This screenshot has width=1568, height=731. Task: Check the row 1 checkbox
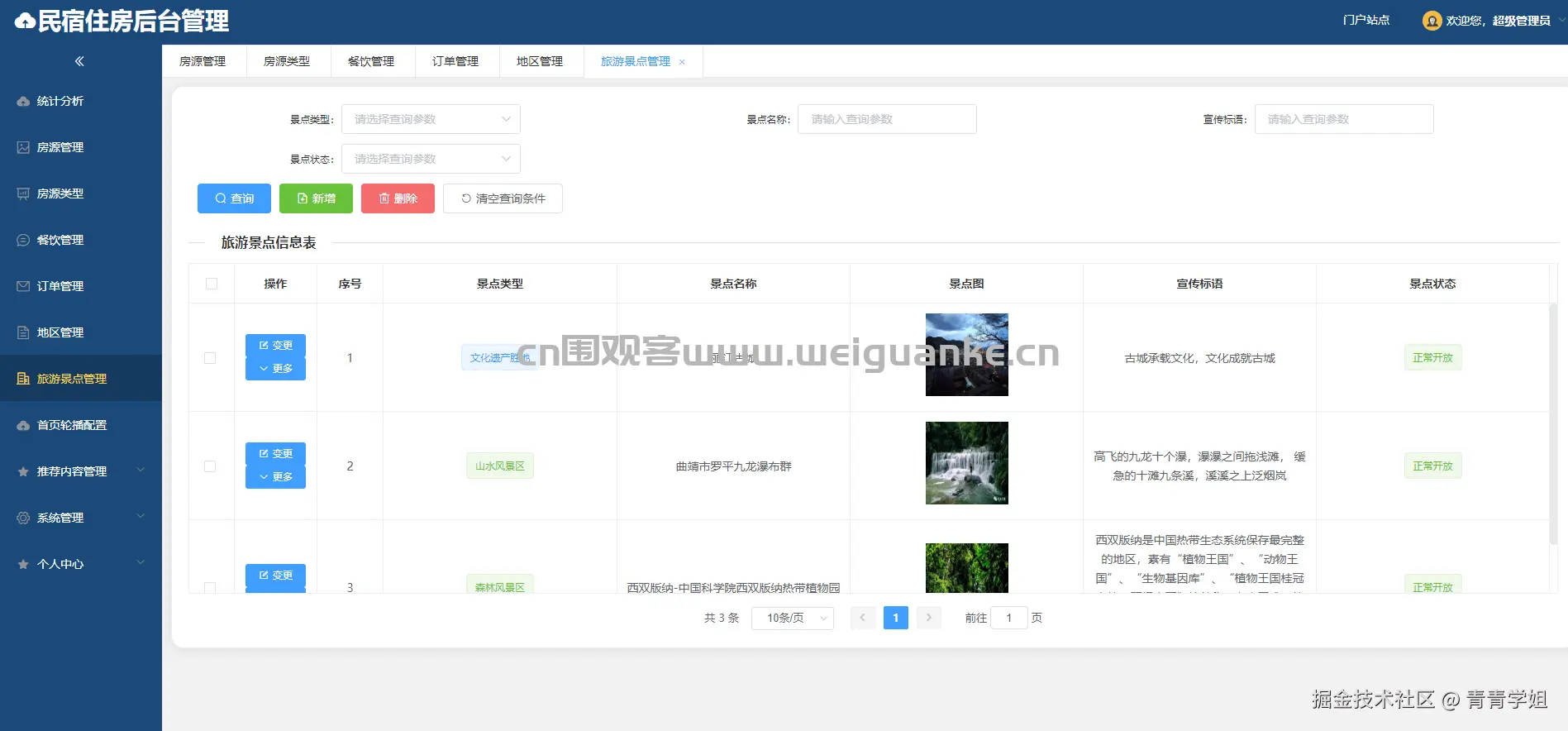210,358
